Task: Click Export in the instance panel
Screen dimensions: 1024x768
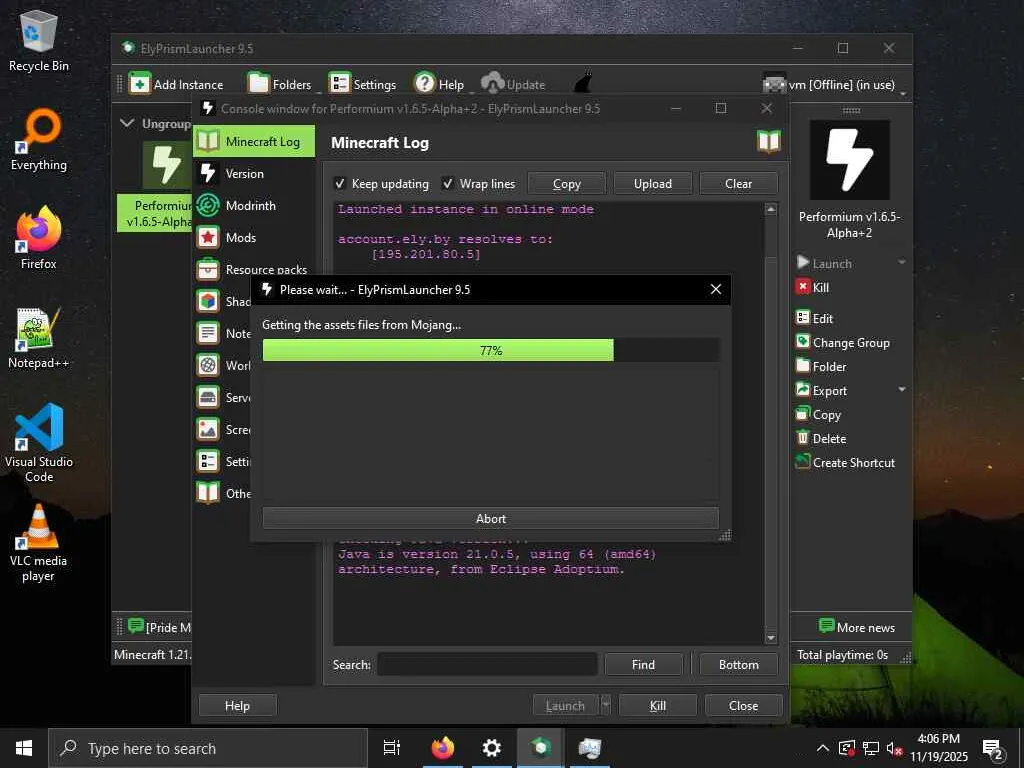Action: (x=821, y=391)
